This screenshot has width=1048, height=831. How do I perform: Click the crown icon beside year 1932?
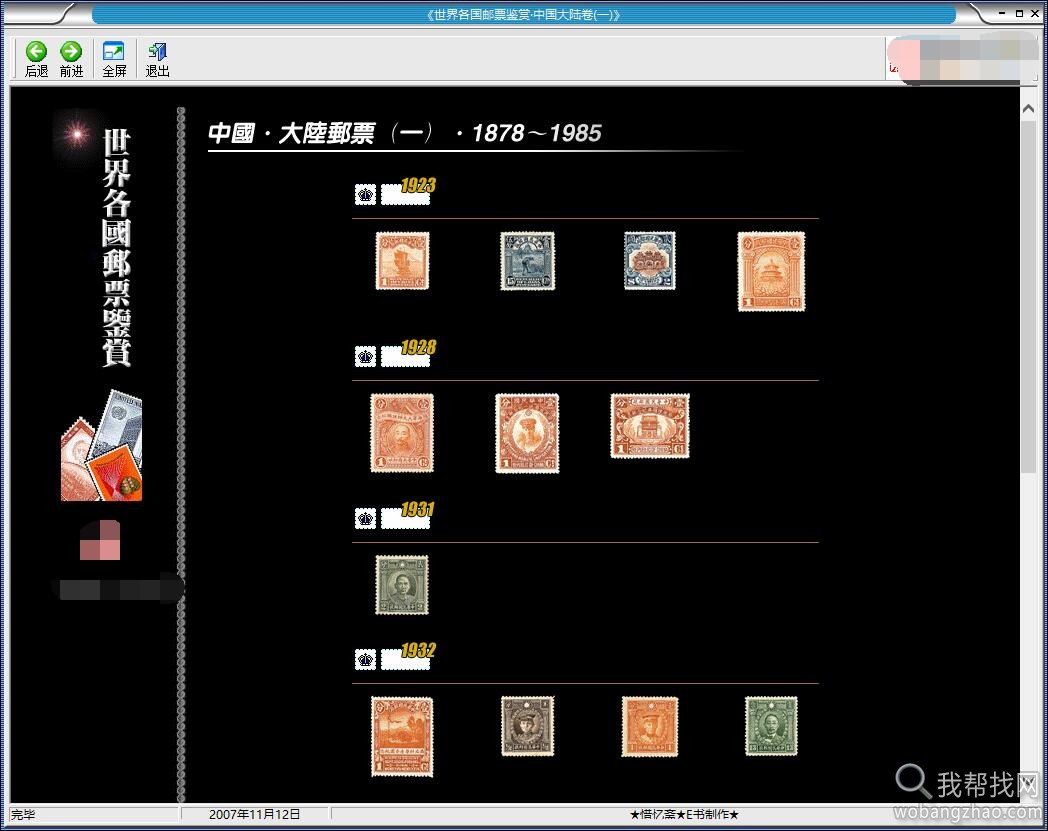point(366,659)
